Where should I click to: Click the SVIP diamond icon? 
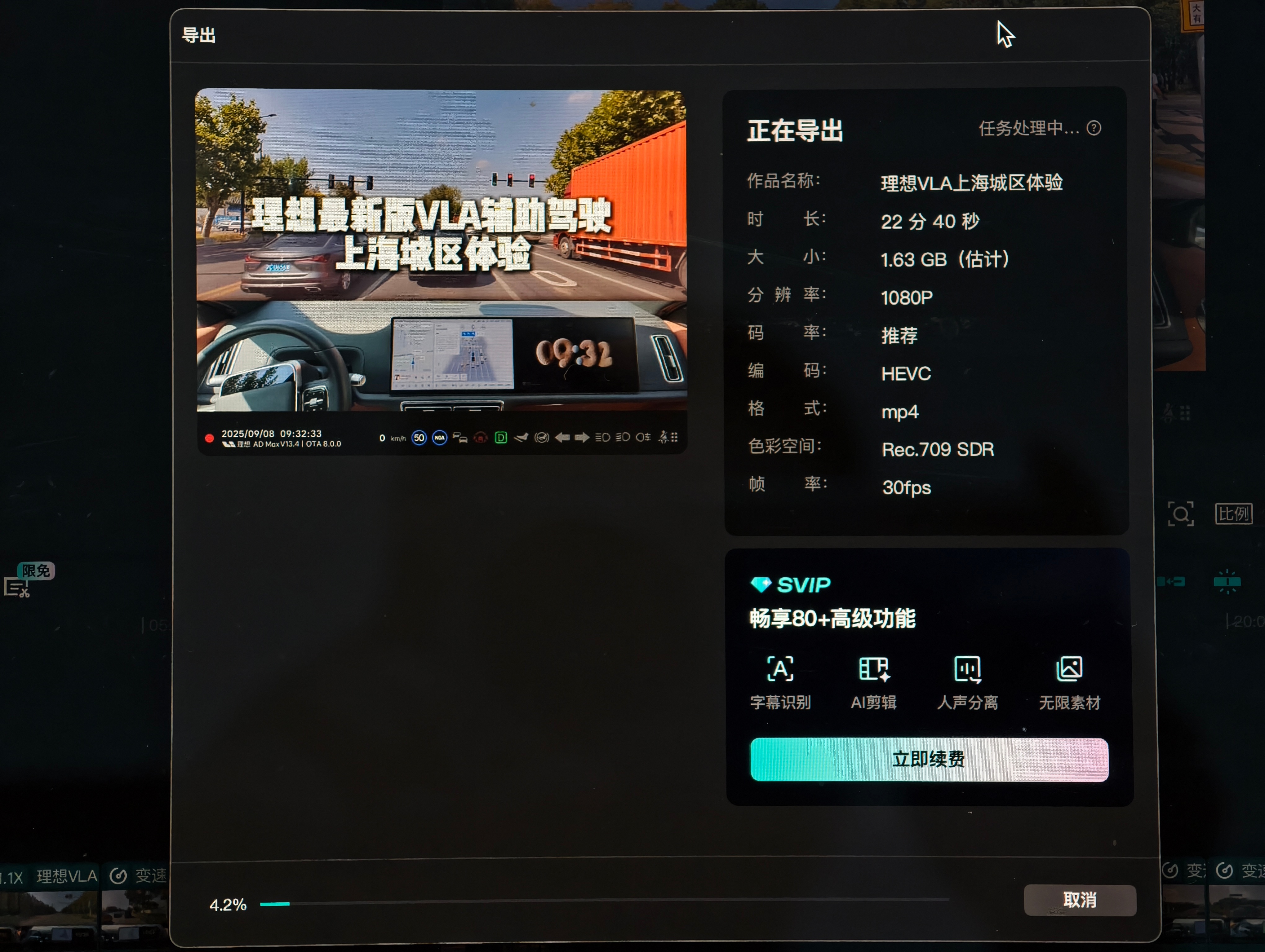[761, 584]
